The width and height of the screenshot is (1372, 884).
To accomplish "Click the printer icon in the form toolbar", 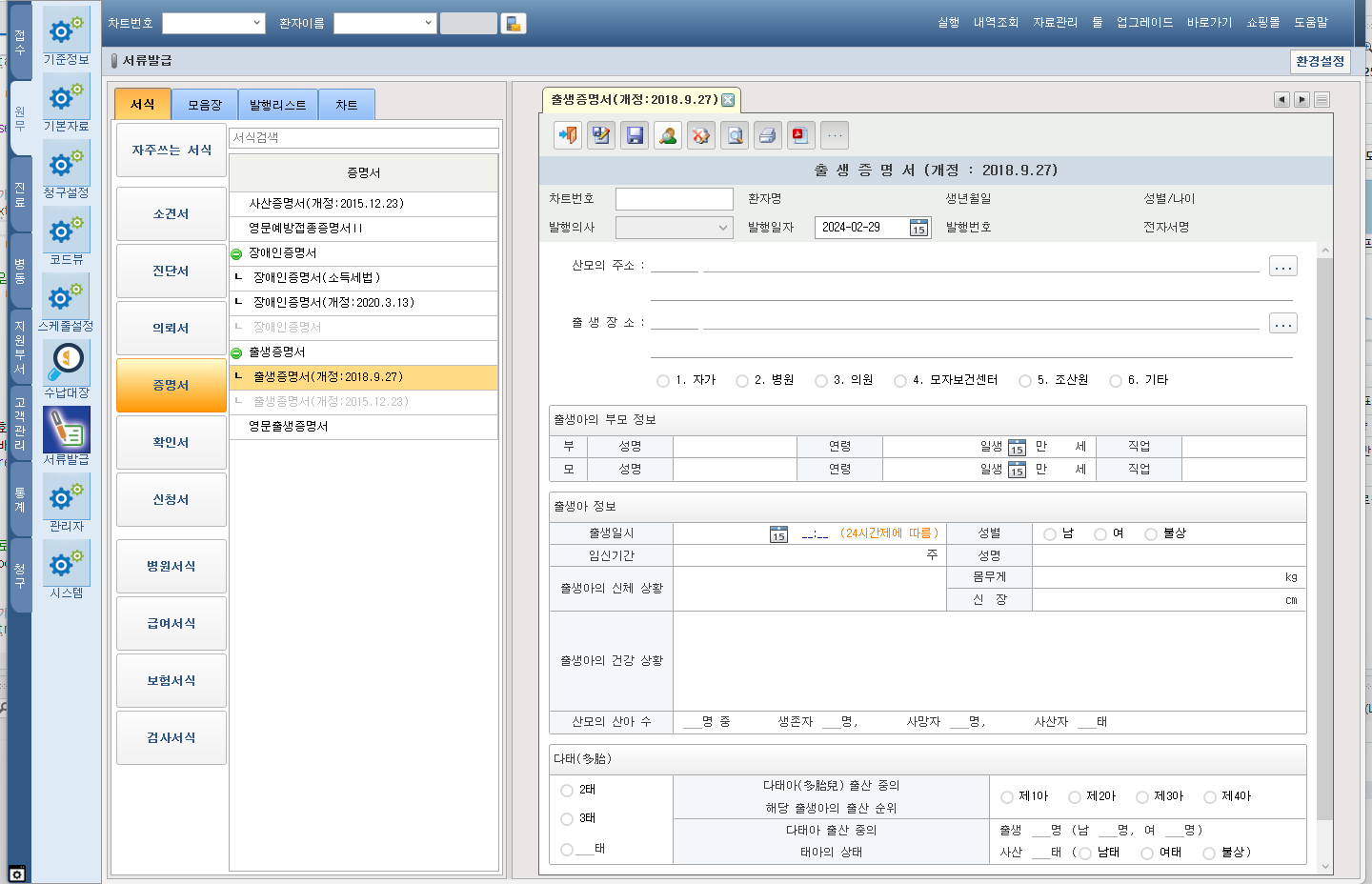I will coord(768,135).
